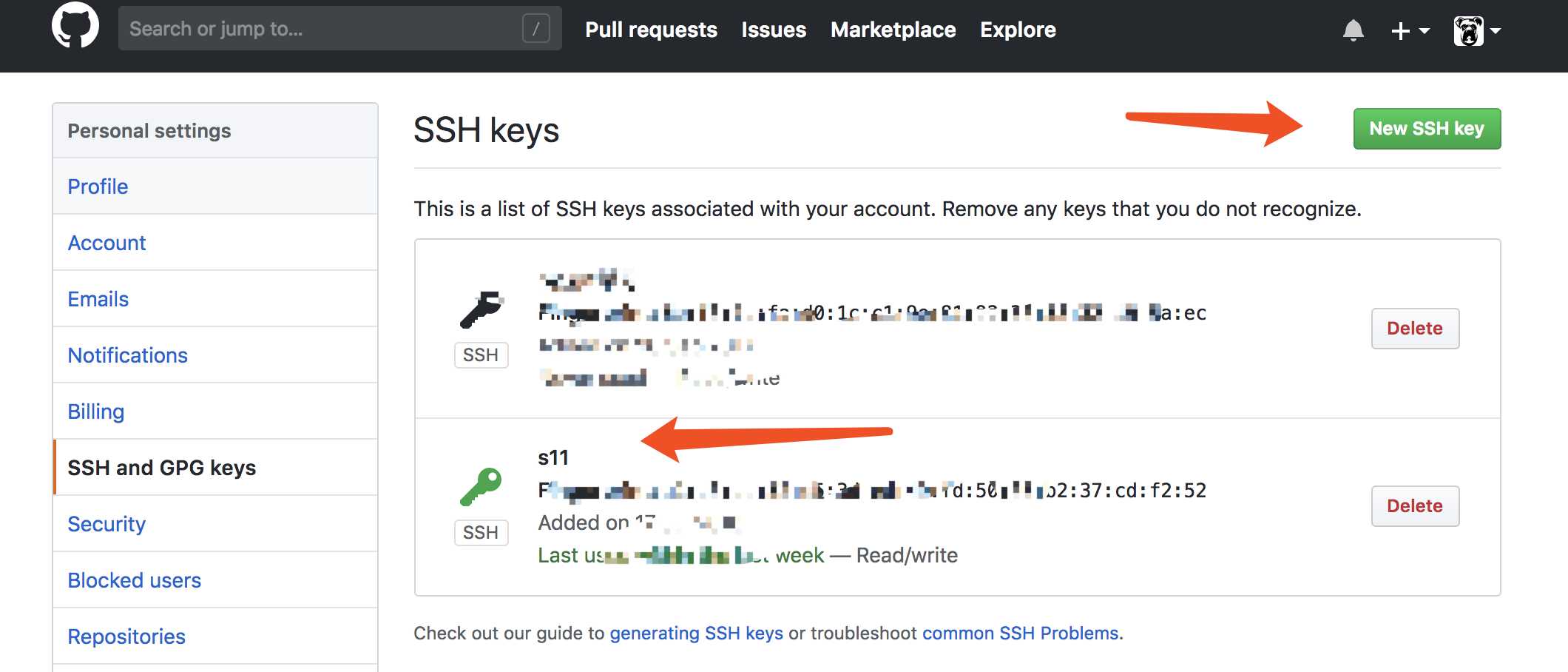Open the generating SSH keys guide link
The image size is (1568, 672).
point(696,634)
